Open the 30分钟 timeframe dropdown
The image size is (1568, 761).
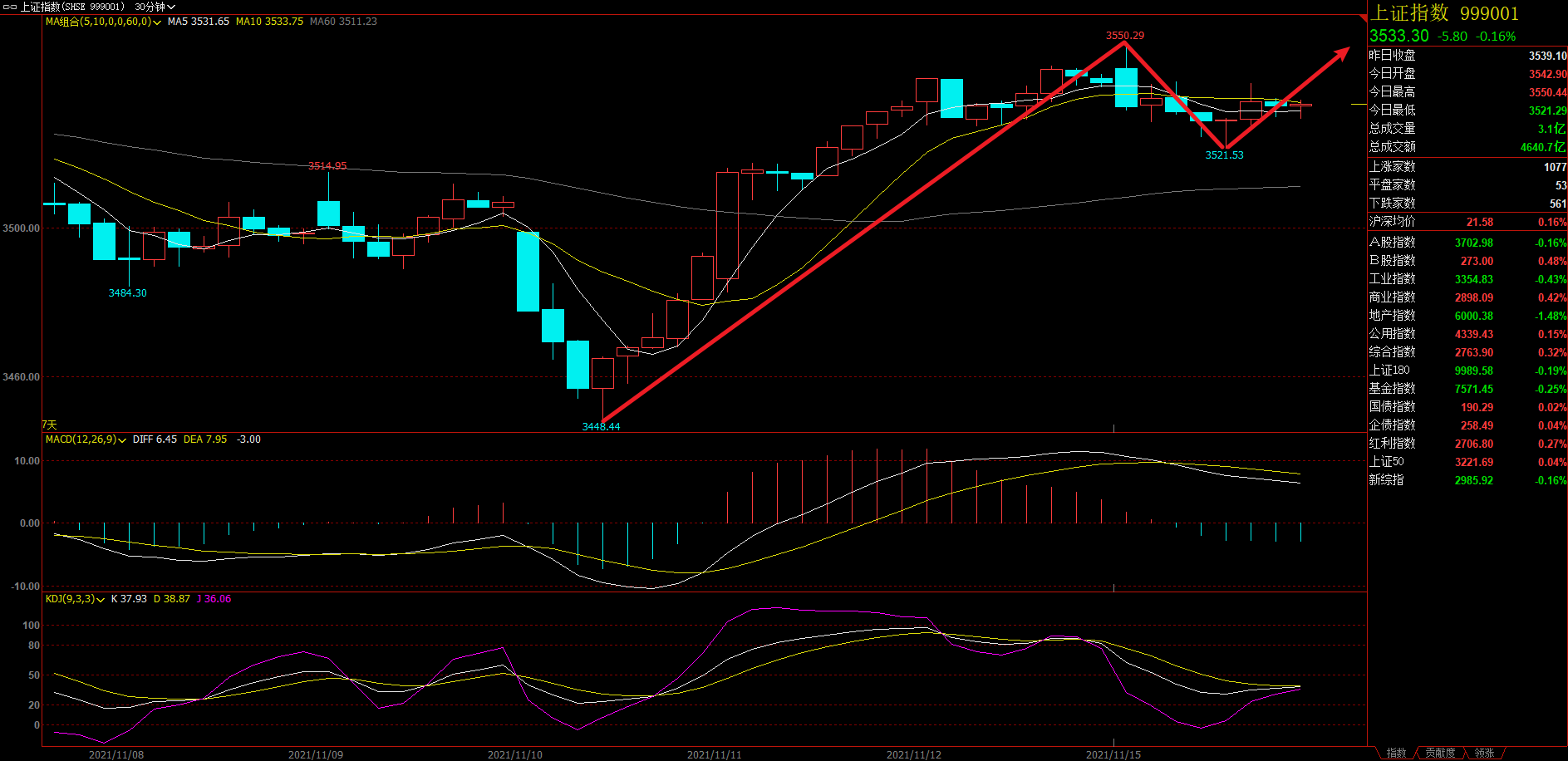155,7
